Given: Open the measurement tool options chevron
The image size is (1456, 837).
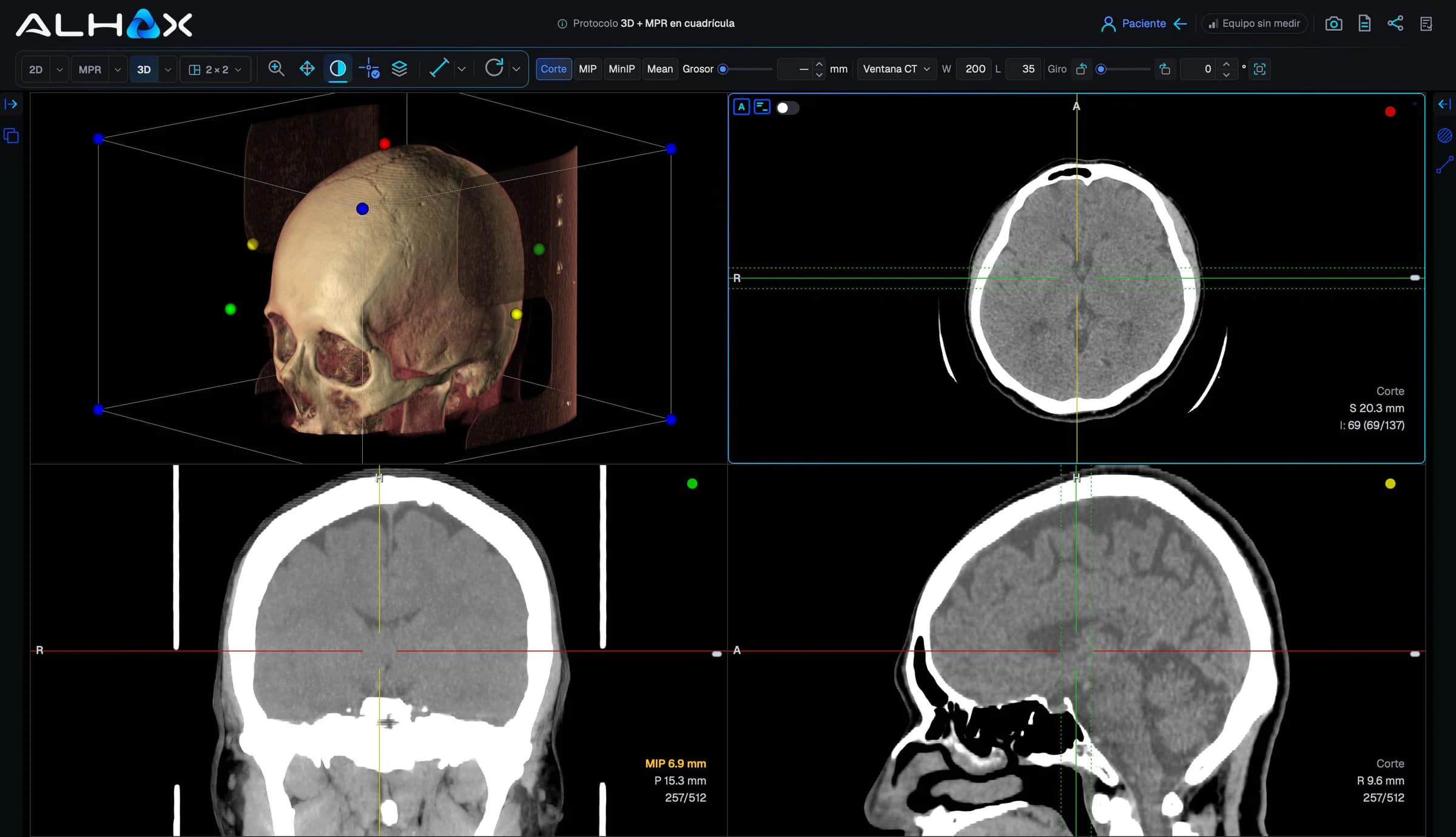Looking at the screenshot, I should [x=462, y=69].
